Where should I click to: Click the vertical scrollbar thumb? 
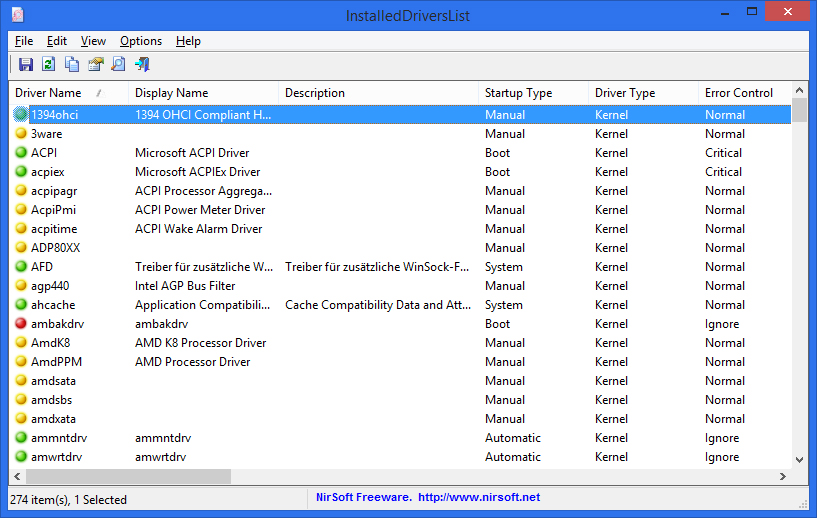point(799,109)
